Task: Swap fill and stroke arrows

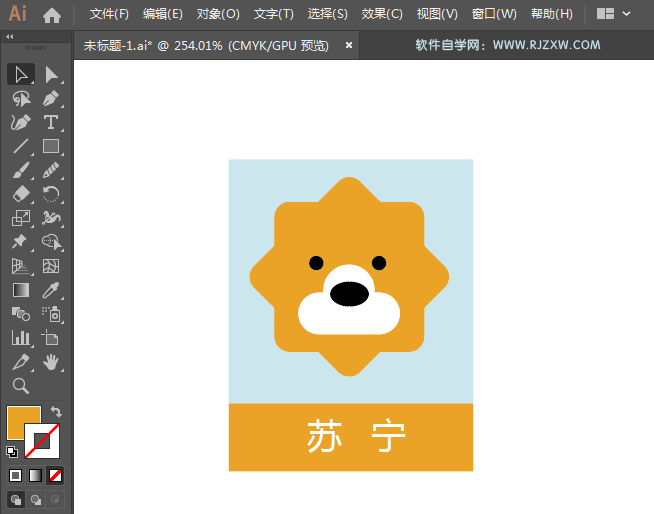Action: point(56,412)
